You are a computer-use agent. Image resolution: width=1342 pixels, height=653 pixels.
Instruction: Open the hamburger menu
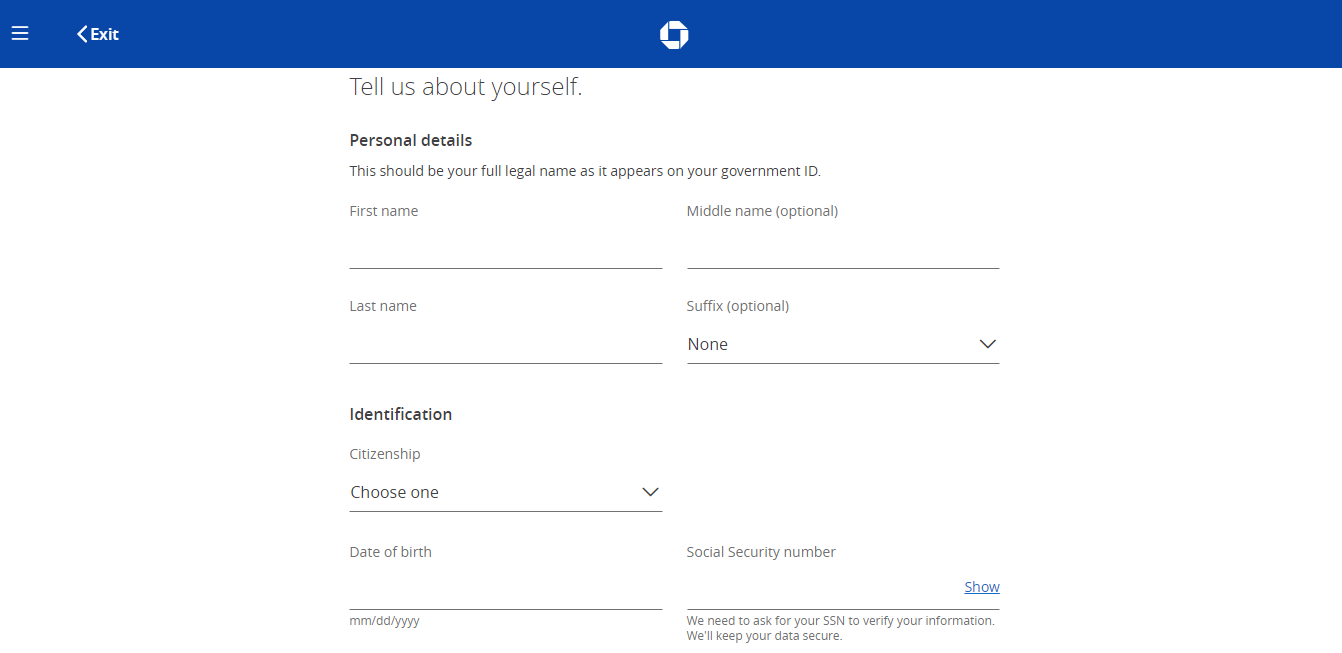[x=20, y=34]
